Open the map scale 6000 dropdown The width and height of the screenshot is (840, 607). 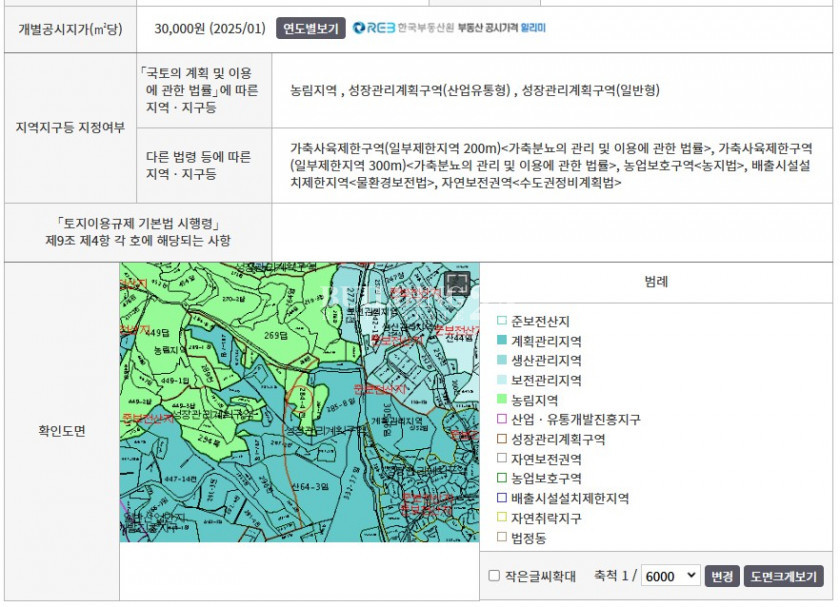[671, 576]
